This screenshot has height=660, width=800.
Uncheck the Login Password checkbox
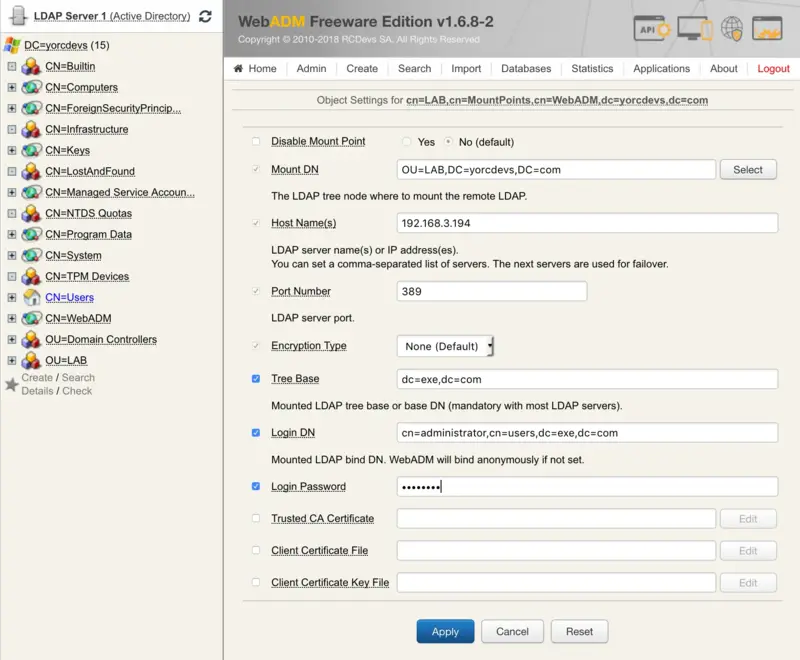tap(256, 486)
